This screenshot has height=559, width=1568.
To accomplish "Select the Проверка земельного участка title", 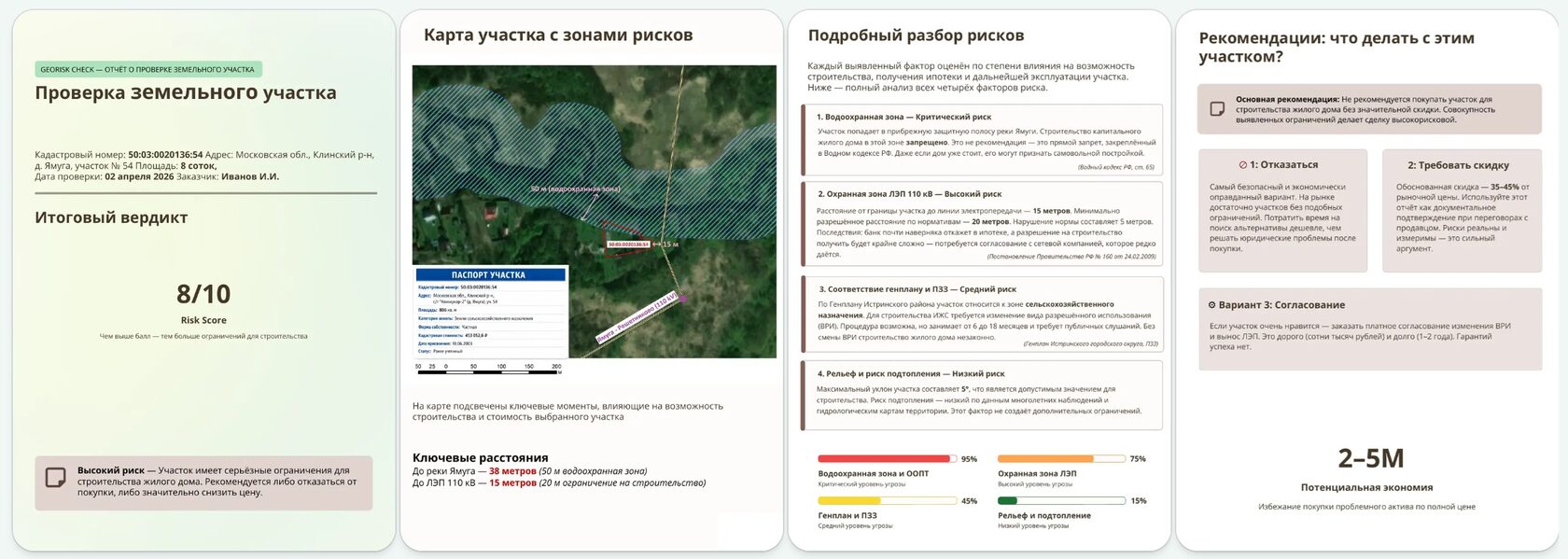I will click(x=186, y=92).
